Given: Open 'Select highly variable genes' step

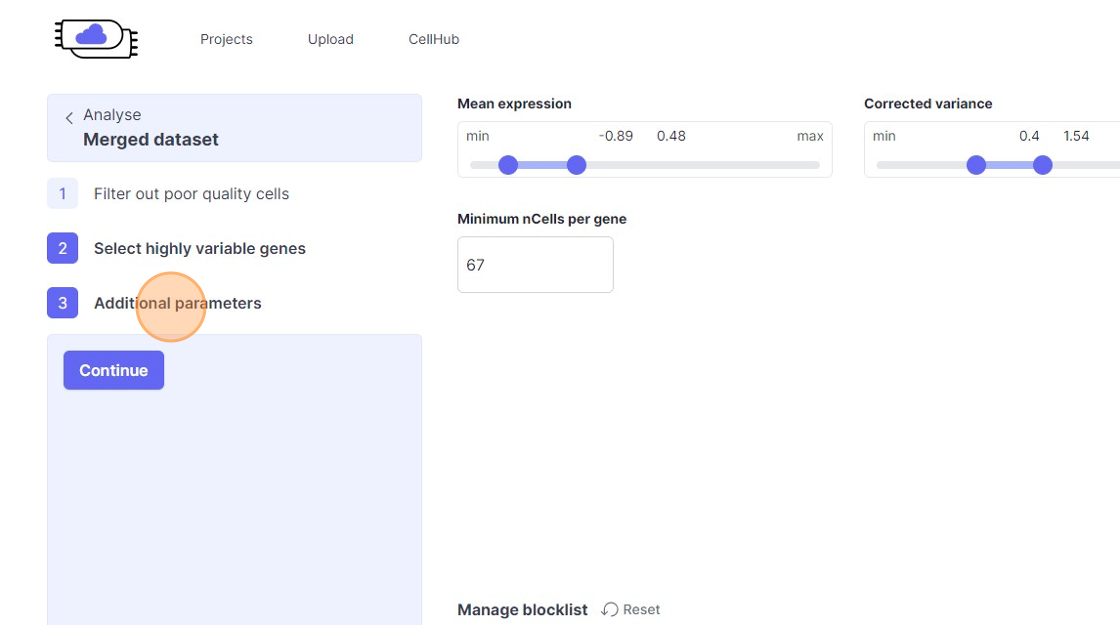Looking at the screenshot, I should 200,248.
